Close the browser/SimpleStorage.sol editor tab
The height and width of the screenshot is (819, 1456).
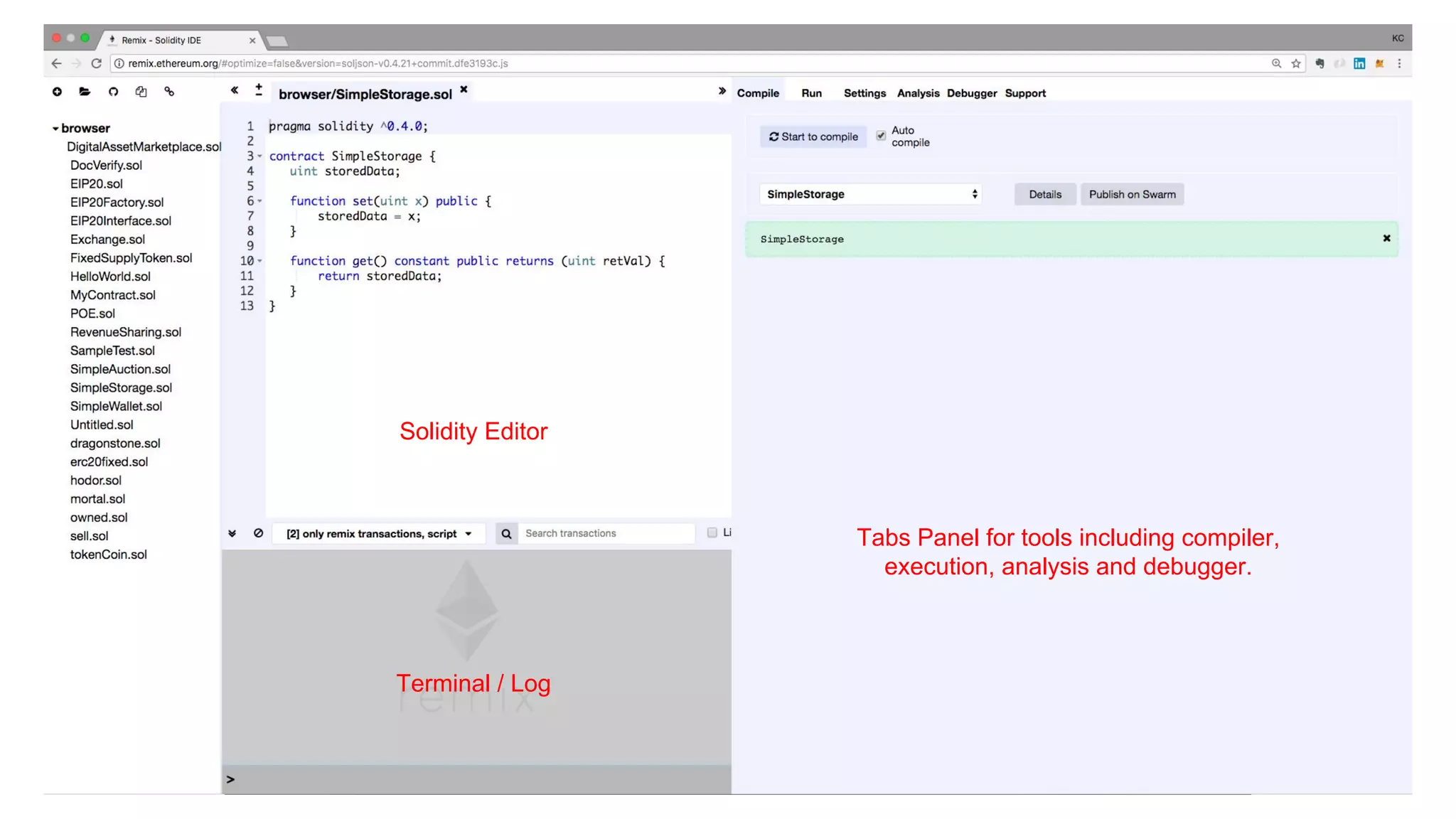tap(464, 89)
